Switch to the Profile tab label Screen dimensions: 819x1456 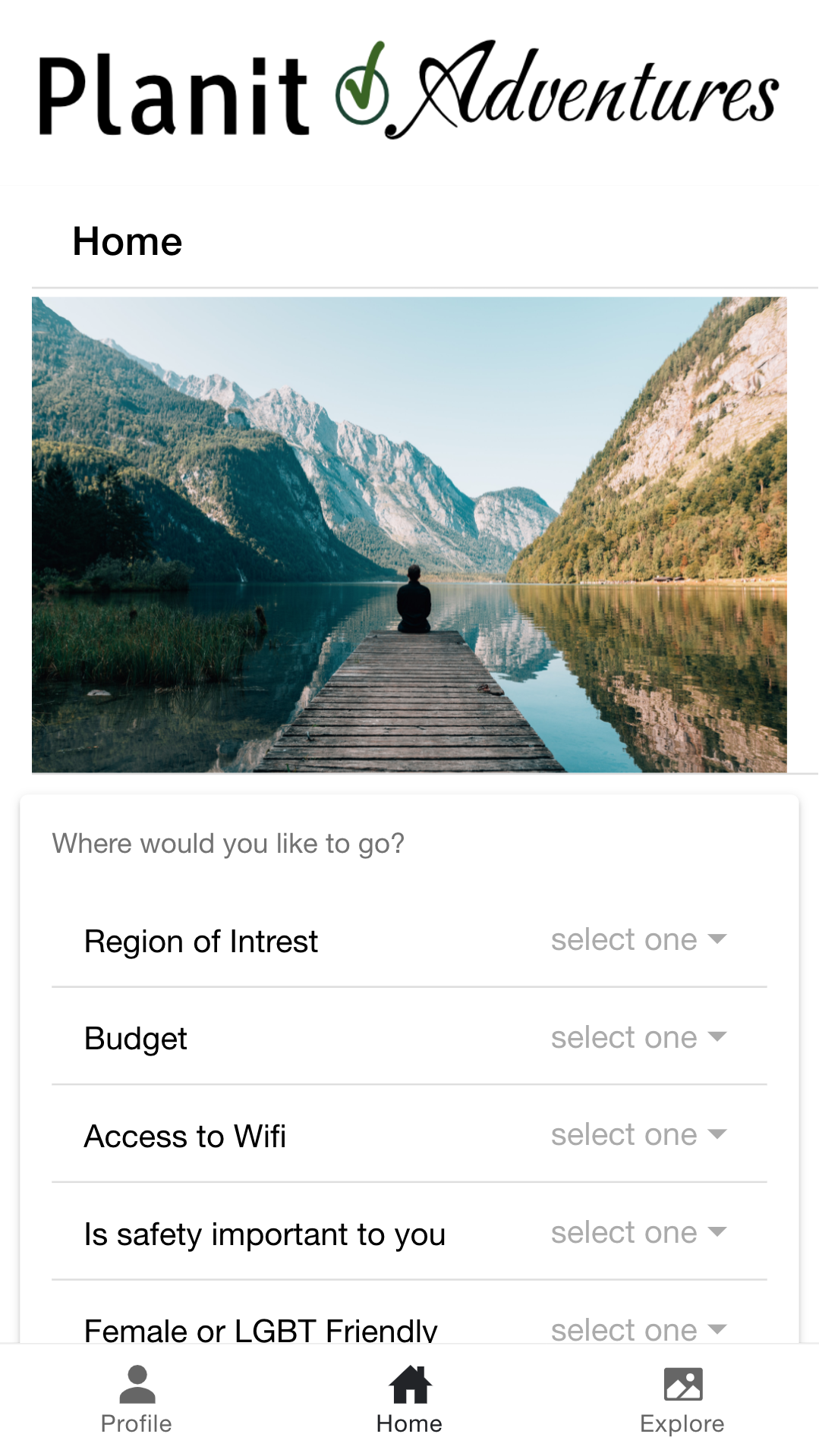[x=137, y=1423]
